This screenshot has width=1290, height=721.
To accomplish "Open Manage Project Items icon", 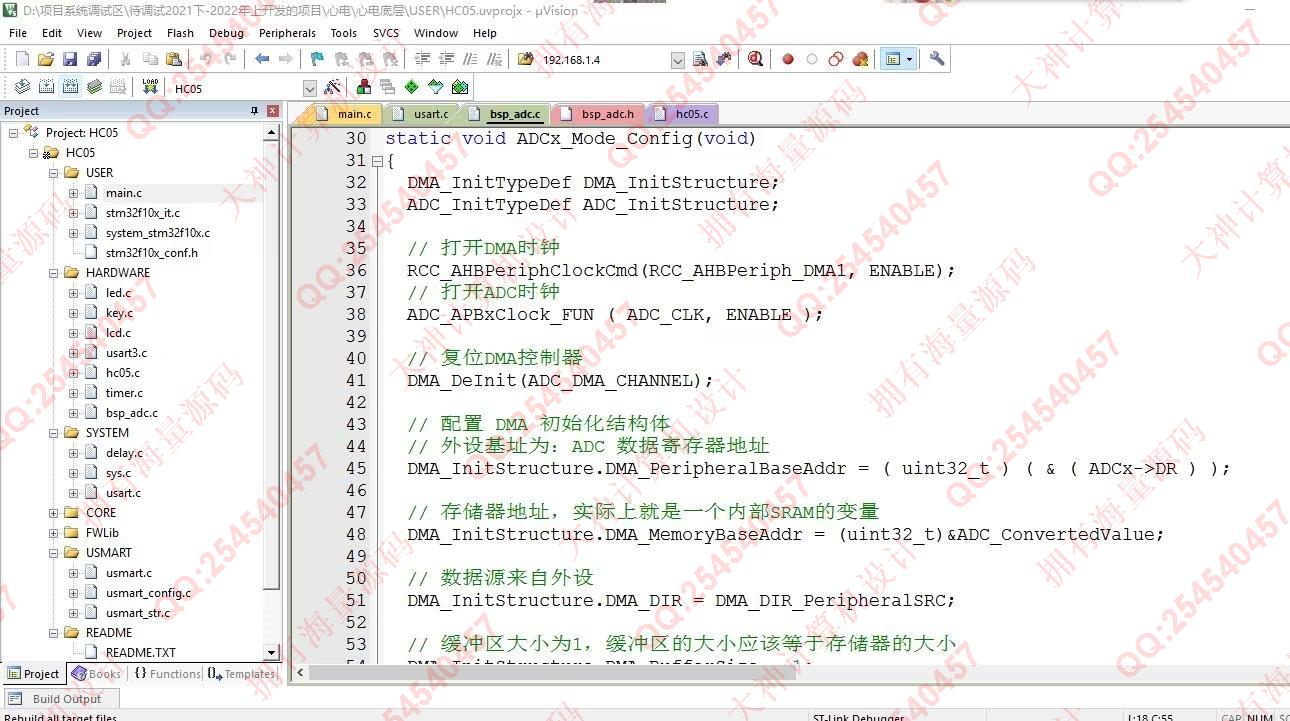I will 364,87.
